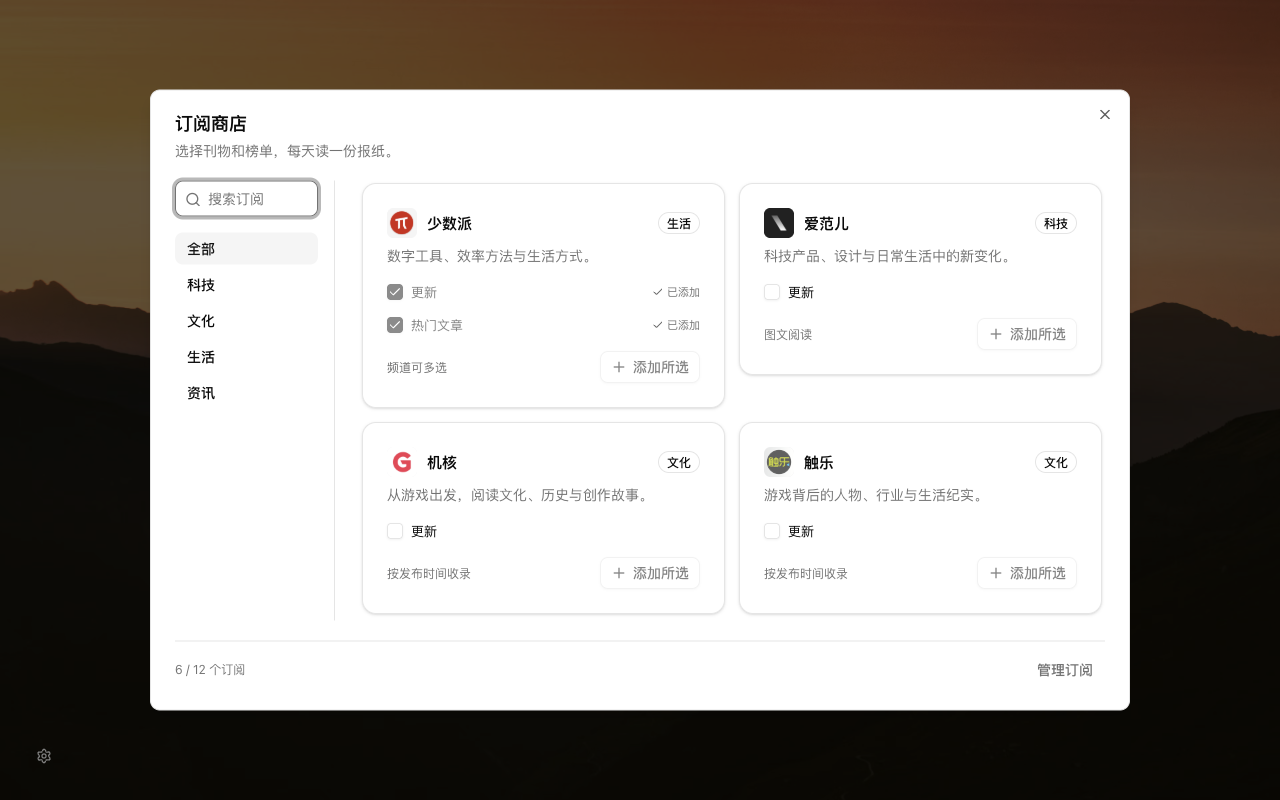Select the 科技 category in sidebar

(x=246, y=285)
